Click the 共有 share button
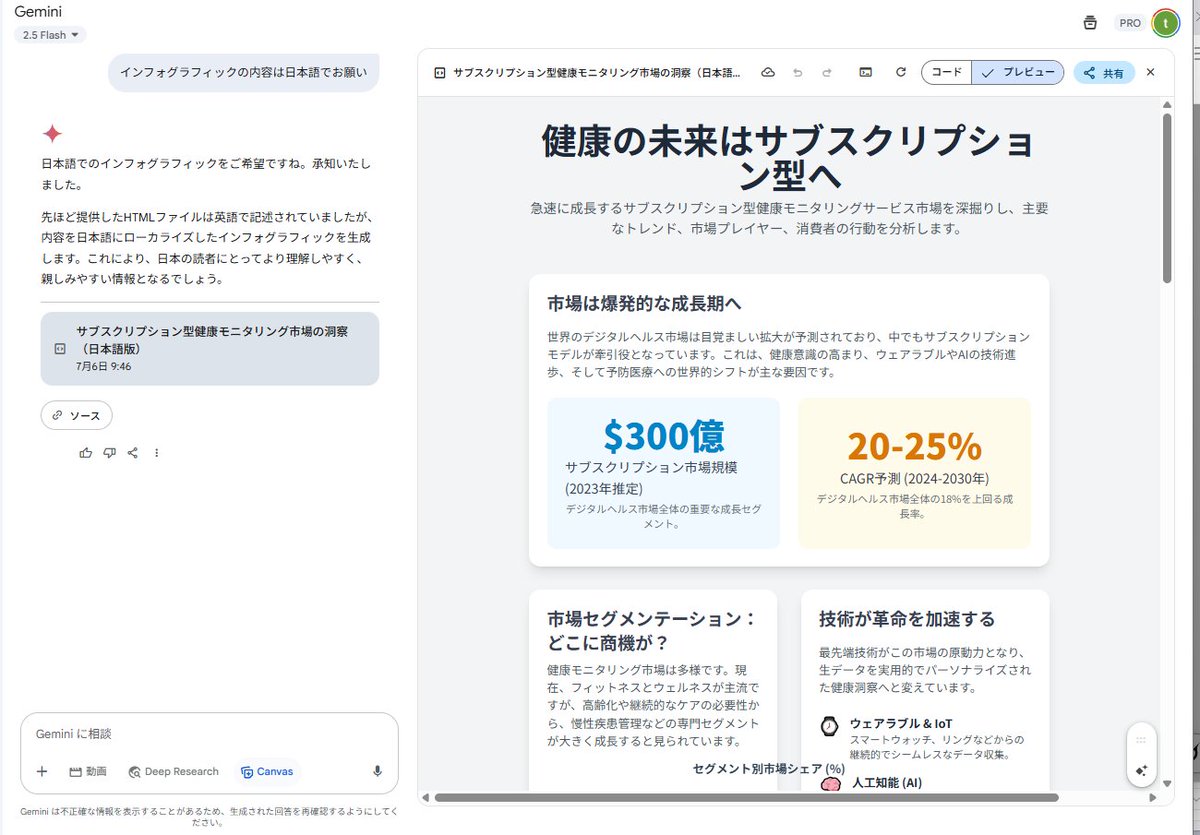 pyautogui.click(x=1104, y=73)
